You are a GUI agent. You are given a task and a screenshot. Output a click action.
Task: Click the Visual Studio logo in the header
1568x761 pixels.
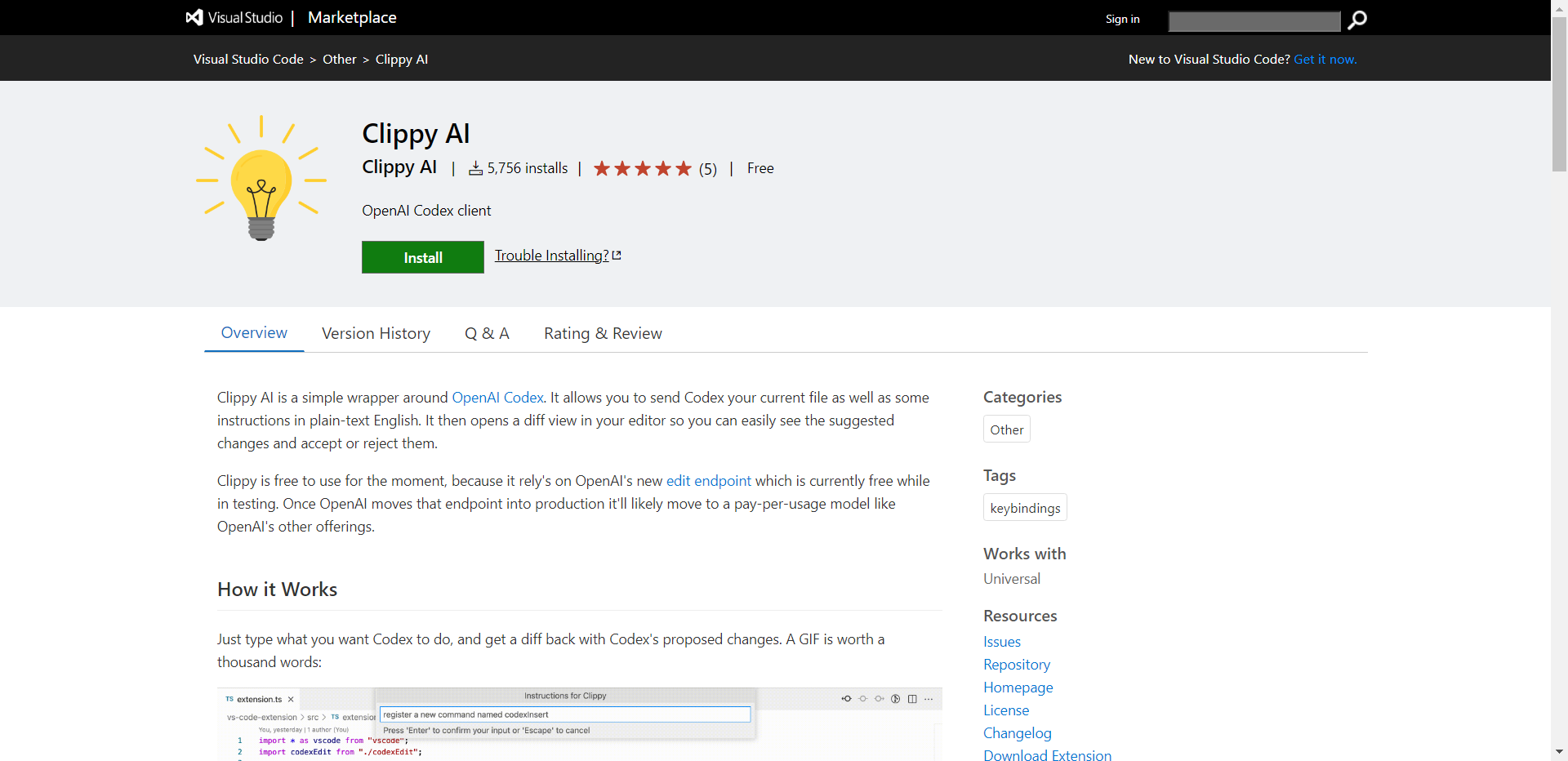(x=193, y=17)
